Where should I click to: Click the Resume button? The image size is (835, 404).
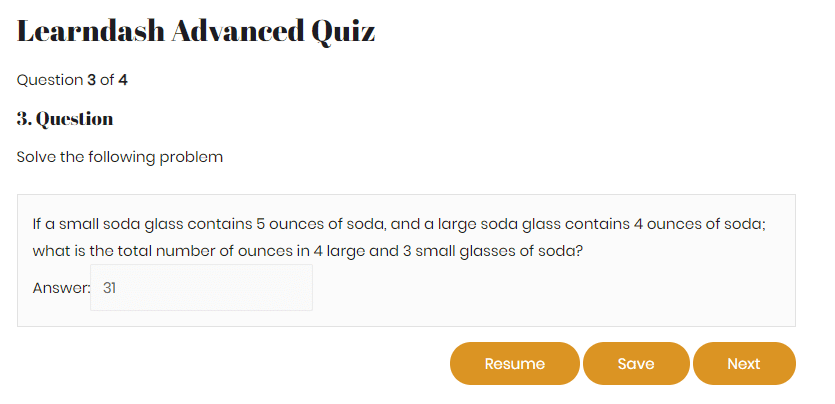tap(514, 364)
